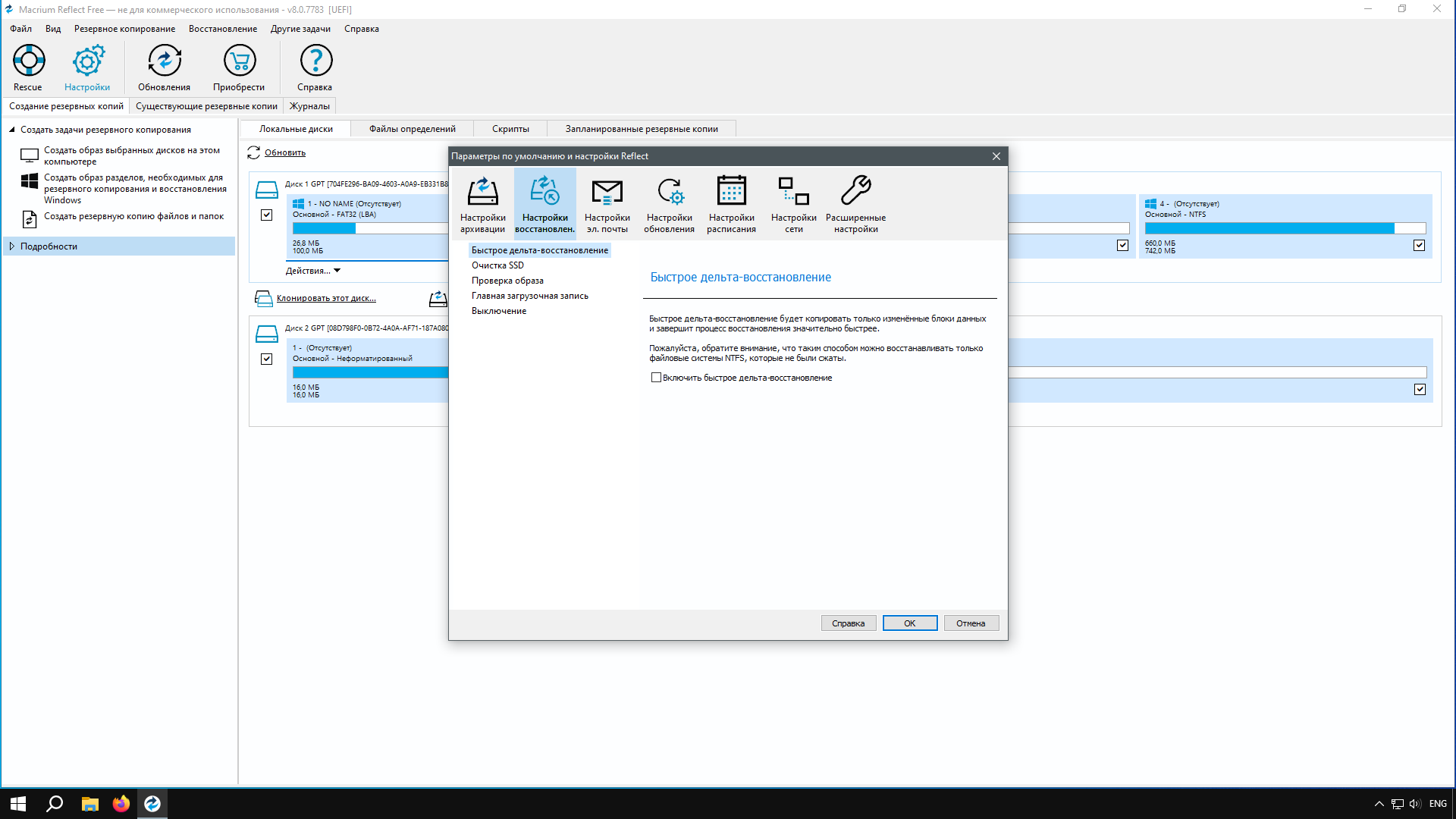The image size is (1456, 819).
Task: Open Настройки обновления in the dialog
Action: coord(669,204)
